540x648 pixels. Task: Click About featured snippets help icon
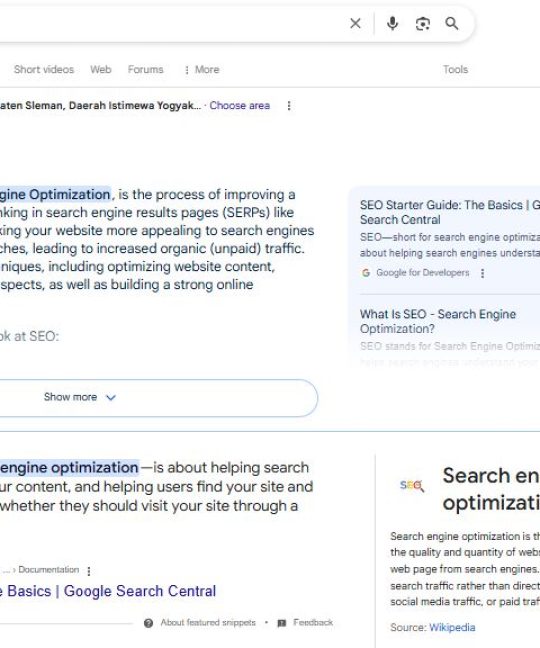[148, 623]
